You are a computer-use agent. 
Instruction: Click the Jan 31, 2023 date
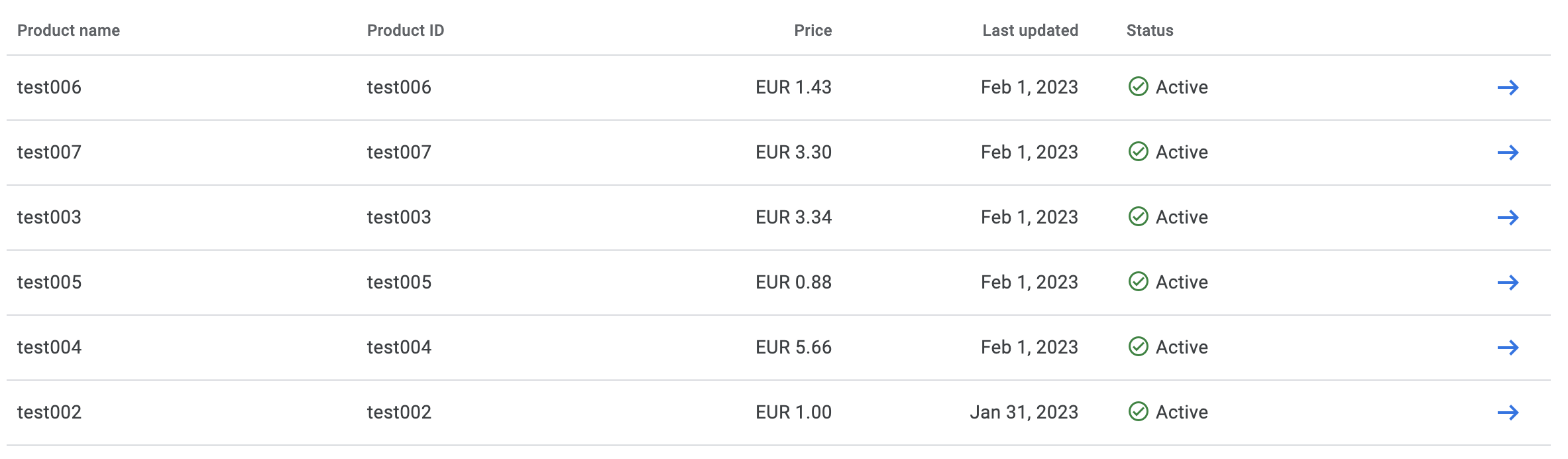pos(1024,413)
